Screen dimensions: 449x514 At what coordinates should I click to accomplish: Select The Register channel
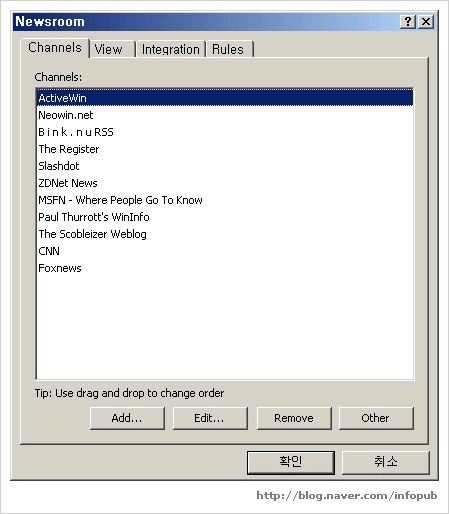(x=225, y=149)
